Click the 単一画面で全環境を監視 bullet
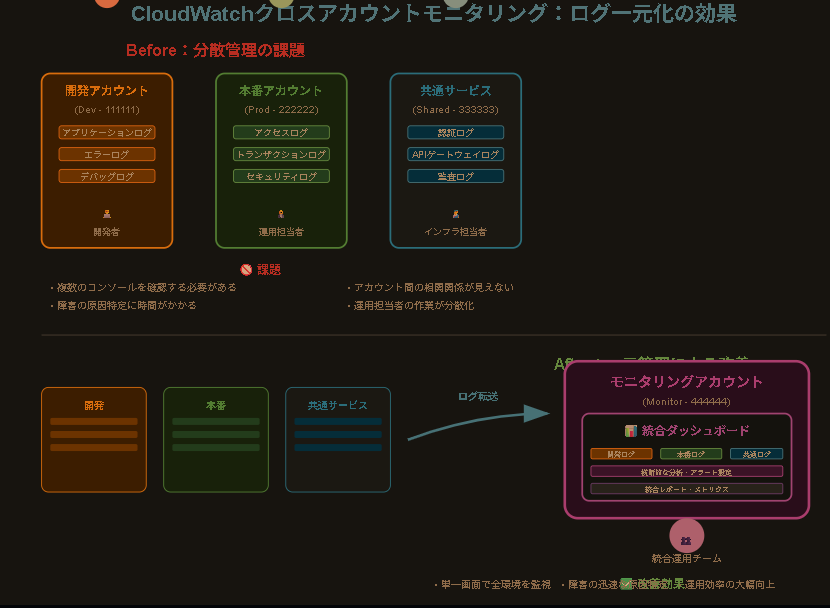The width and height of the screenshot is (830, 608). (493, 585)
